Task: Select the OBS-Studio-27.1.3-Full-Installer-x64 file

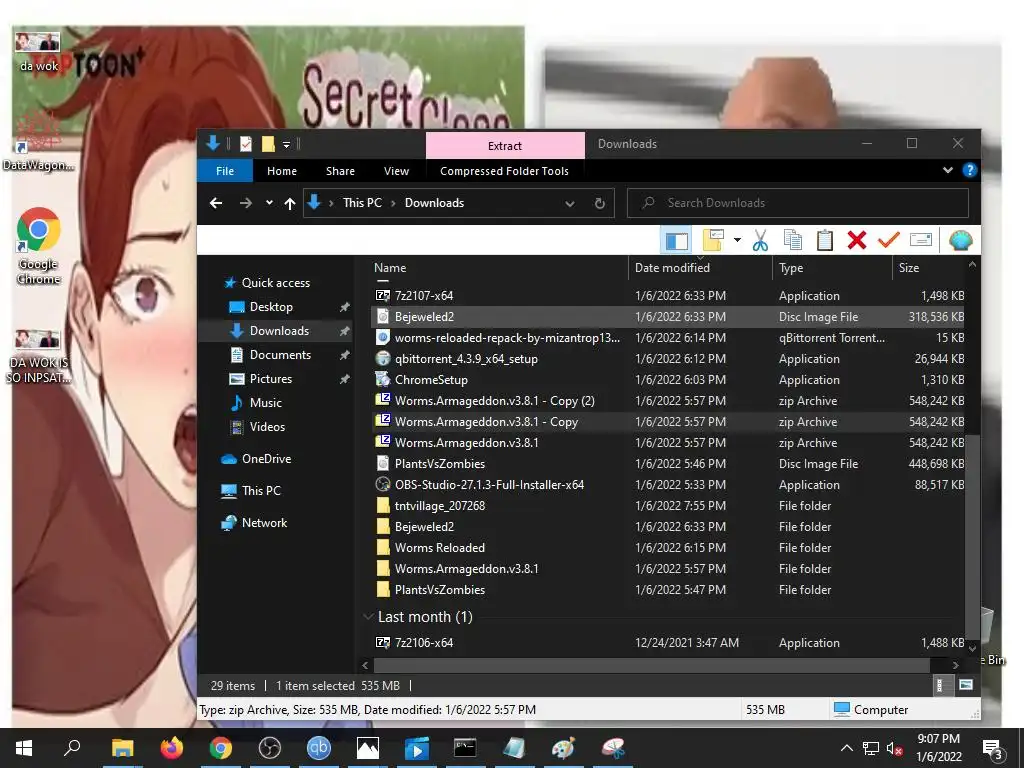Action: (667, 485)
